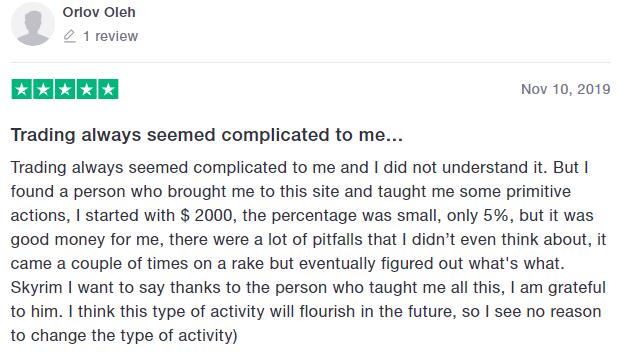The height and width of the screenshot is (363, 625).
Task: Click the word 'flourish' in the review
Action: tap(327, 311)
